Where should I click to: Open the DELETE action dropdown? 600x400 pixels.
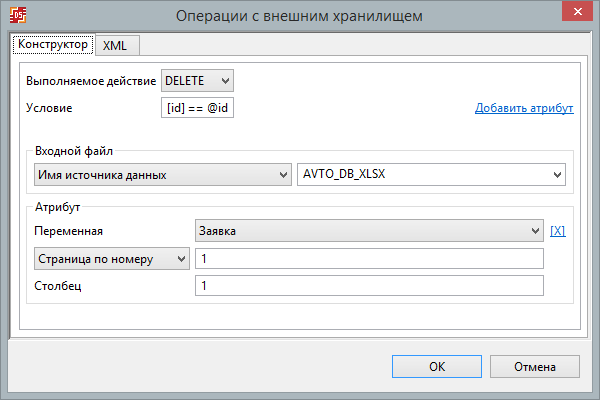(197, 81)
